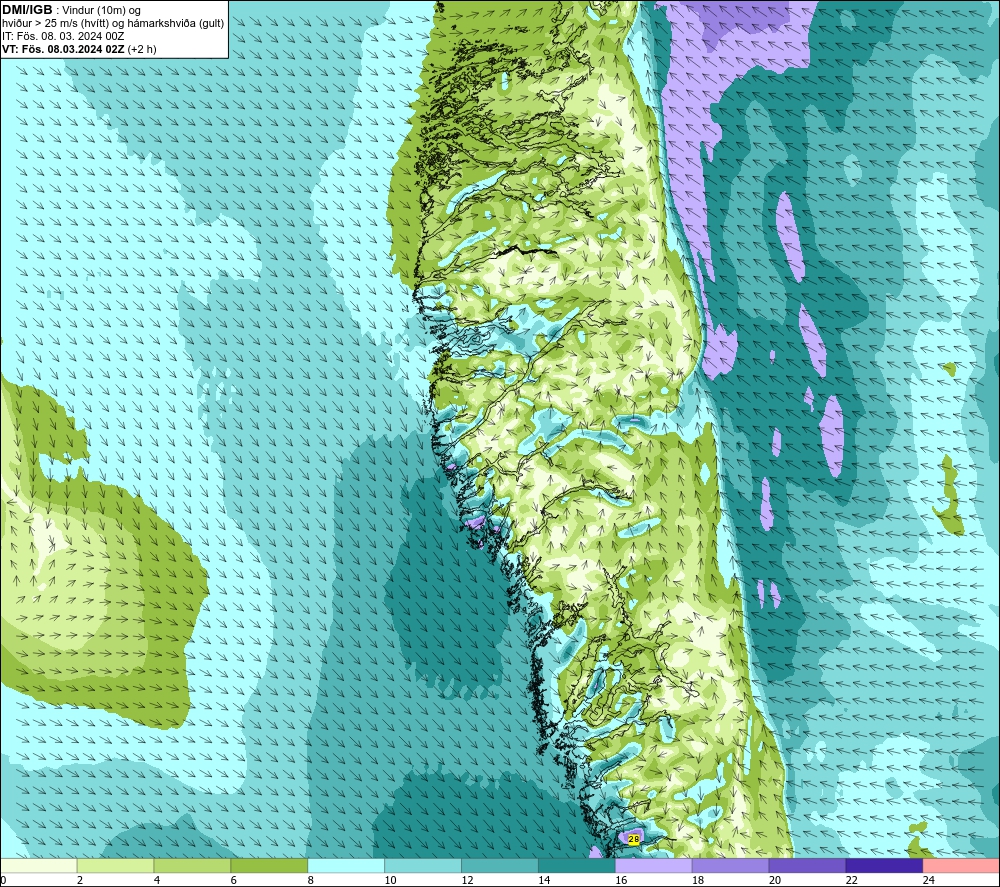This screenshot has height=887, width=1000.
Task: Select the 0–2 m/s pale legend swatch
Action: [39, 866]
